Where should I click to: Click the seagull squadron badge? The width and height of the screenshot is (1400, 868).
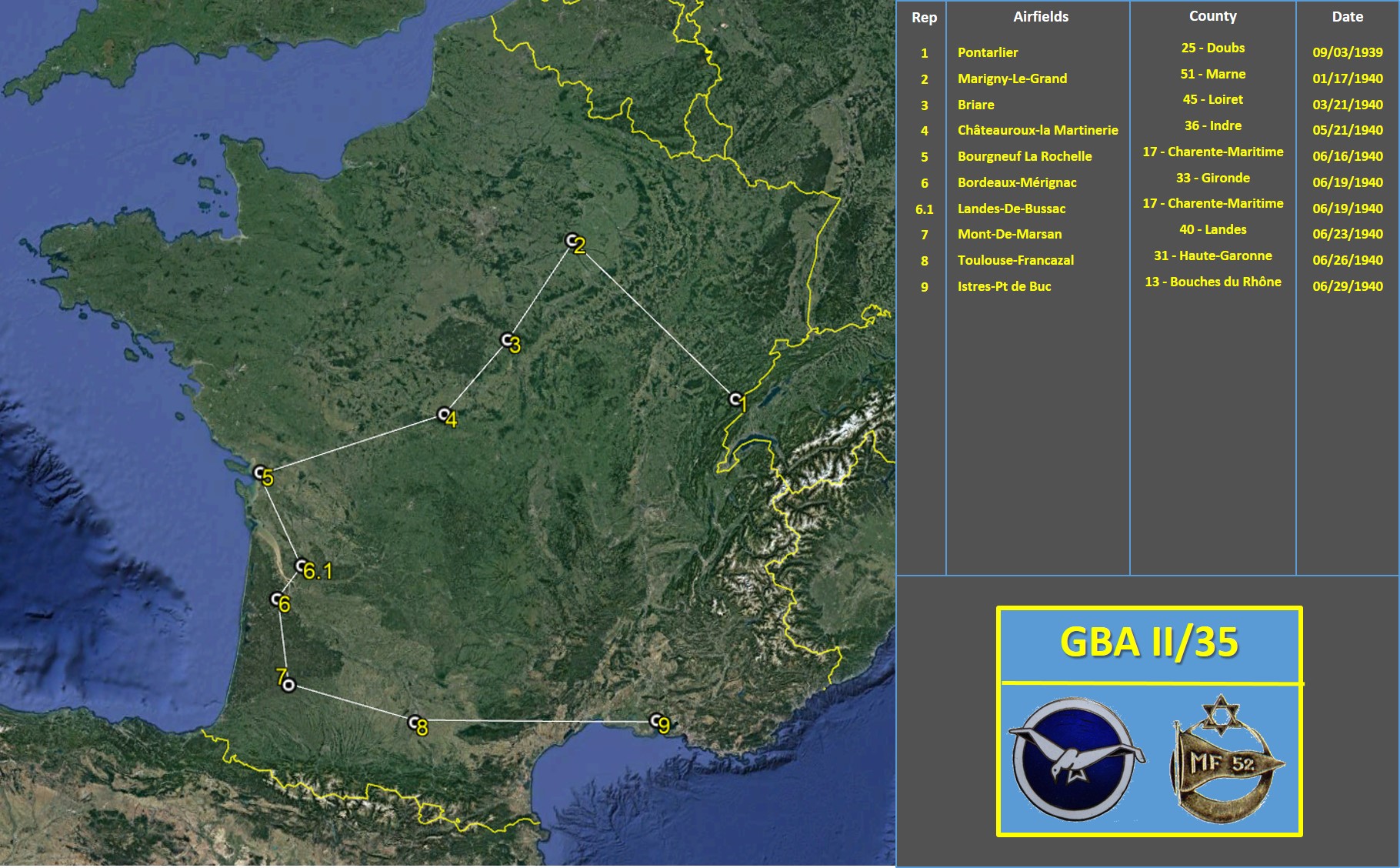click(1076, 759)
